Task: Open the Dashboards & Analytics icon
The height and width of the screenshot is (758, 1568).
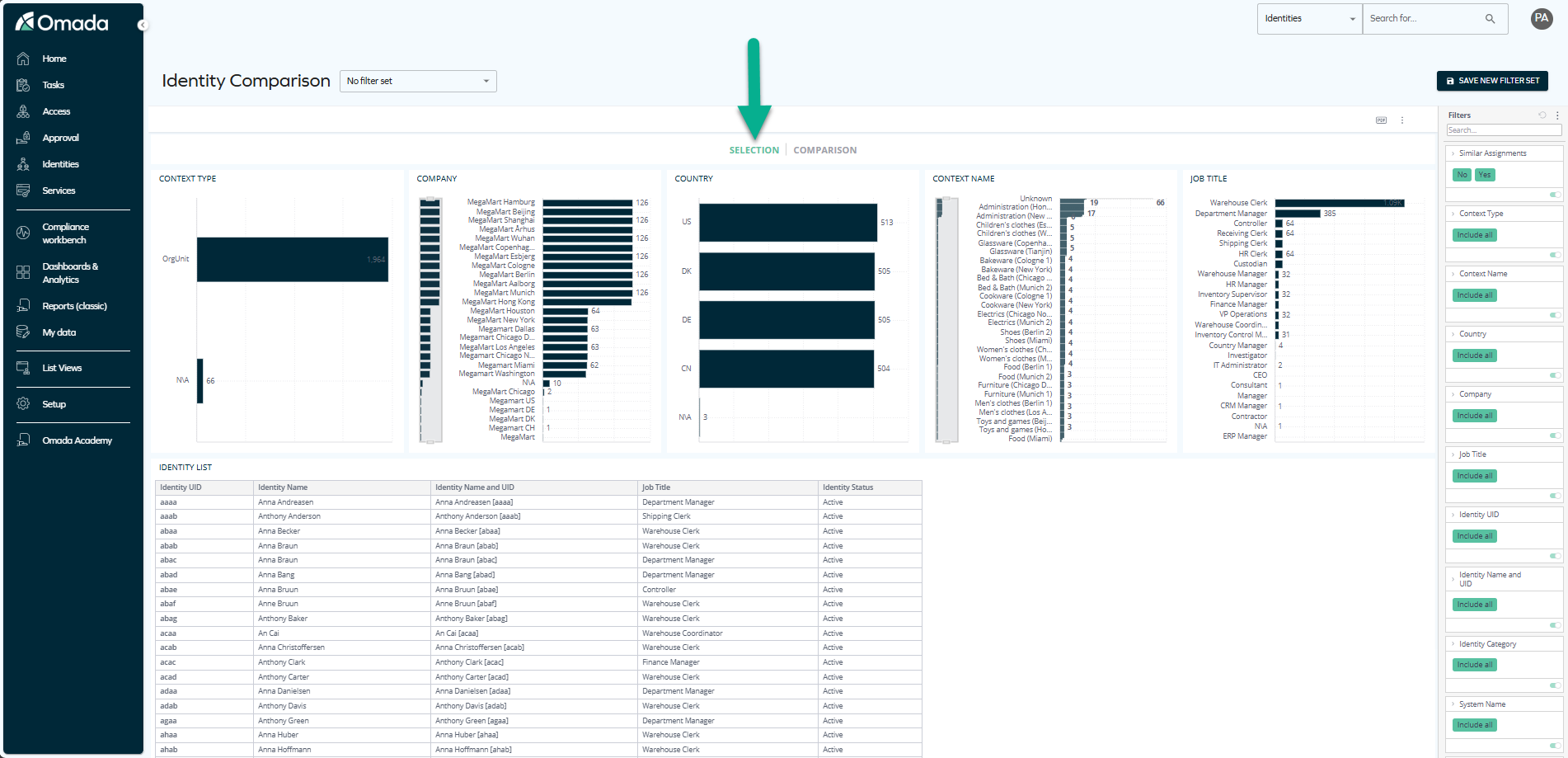Action: coord(23,272)
